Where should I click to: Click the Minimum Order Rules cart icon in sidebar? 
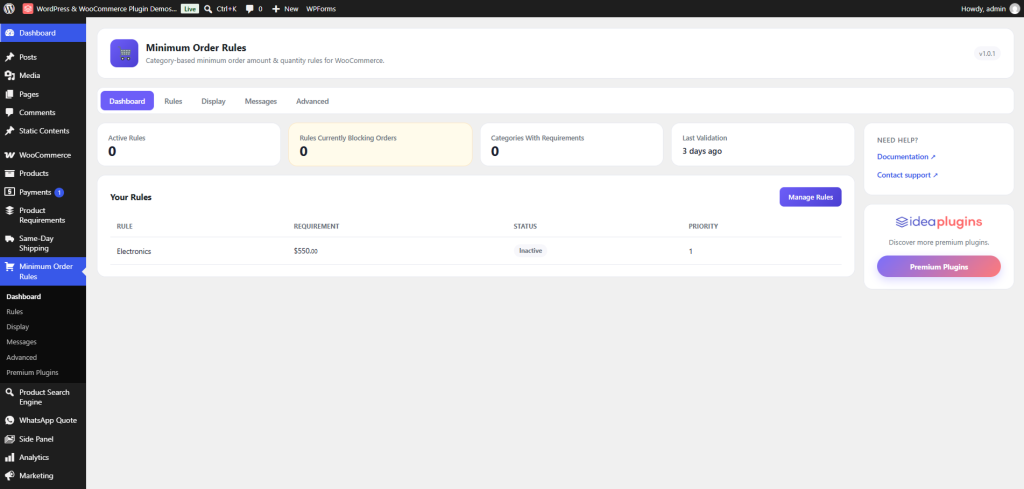coord(10,266)
